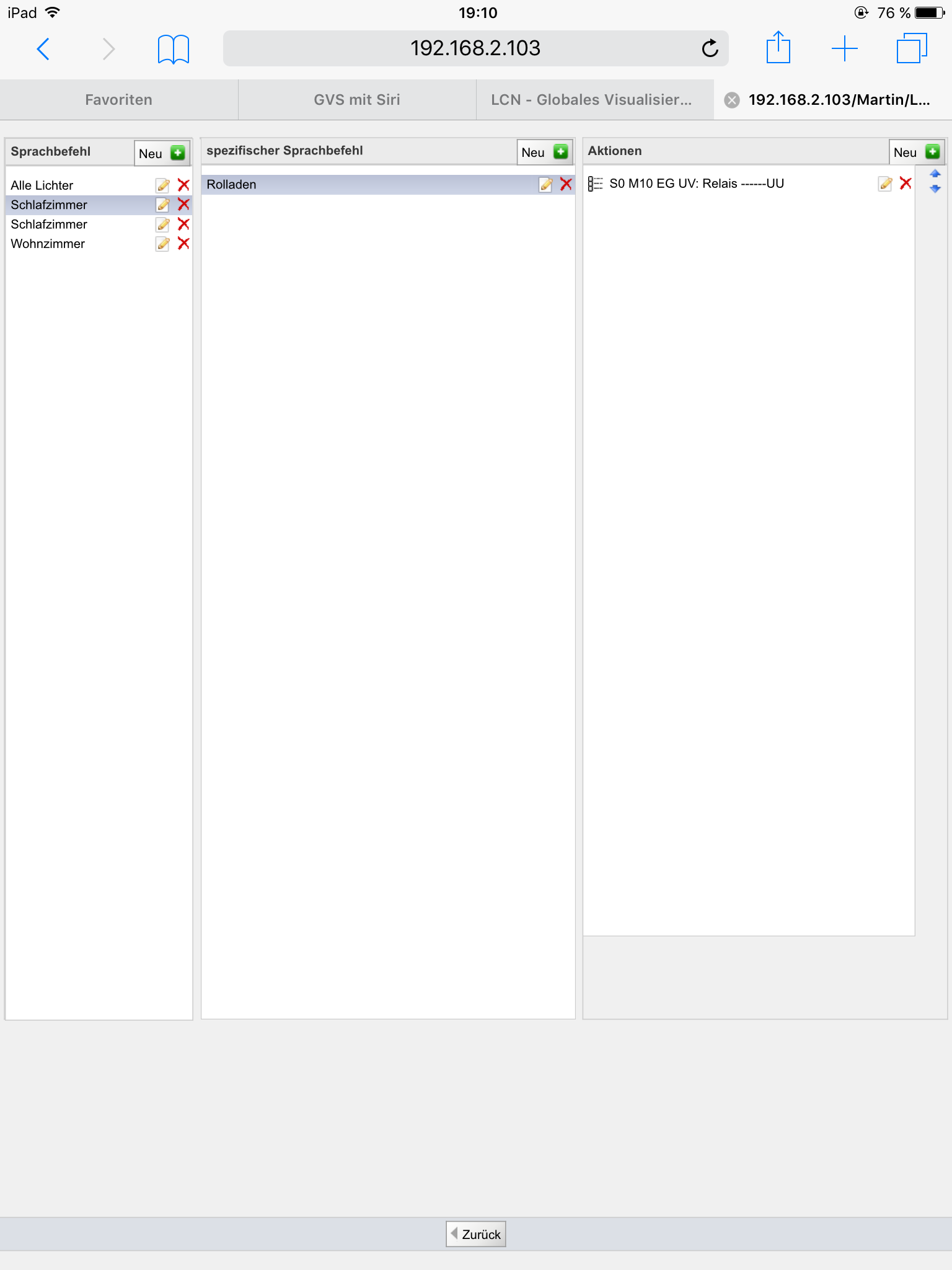Open the Favoriten tab
The height and width of the screenshot is (1270, 952).
point(118,100)
